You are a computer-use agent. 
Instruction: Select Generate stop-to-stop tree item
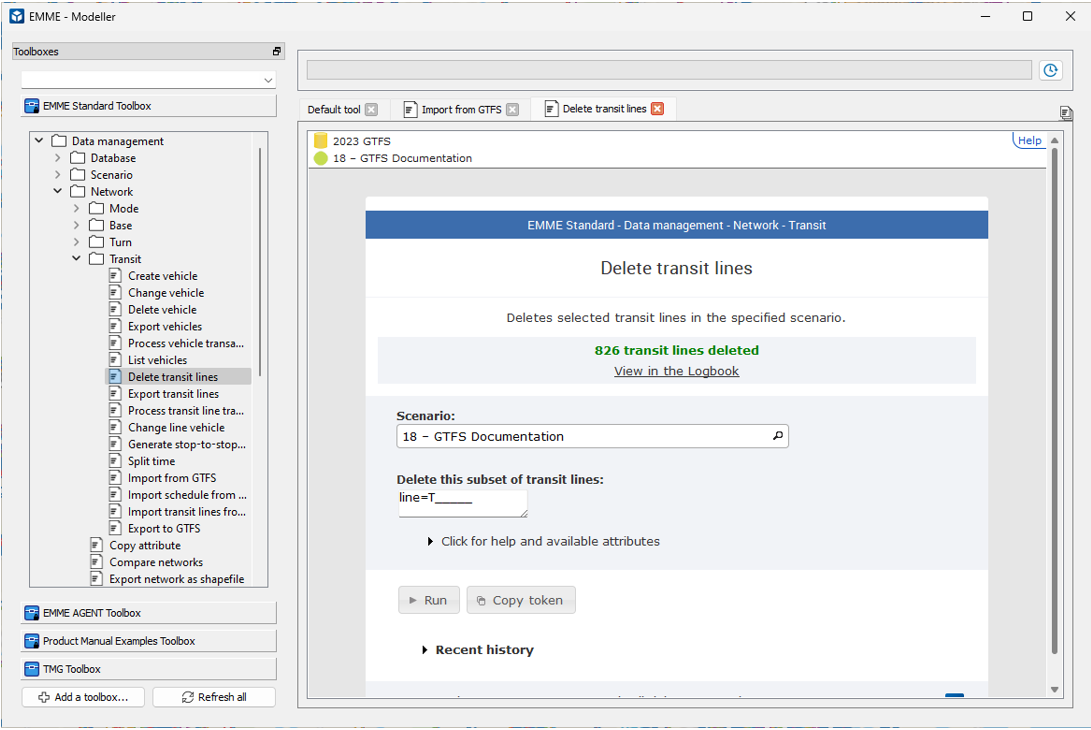[186, 444]
